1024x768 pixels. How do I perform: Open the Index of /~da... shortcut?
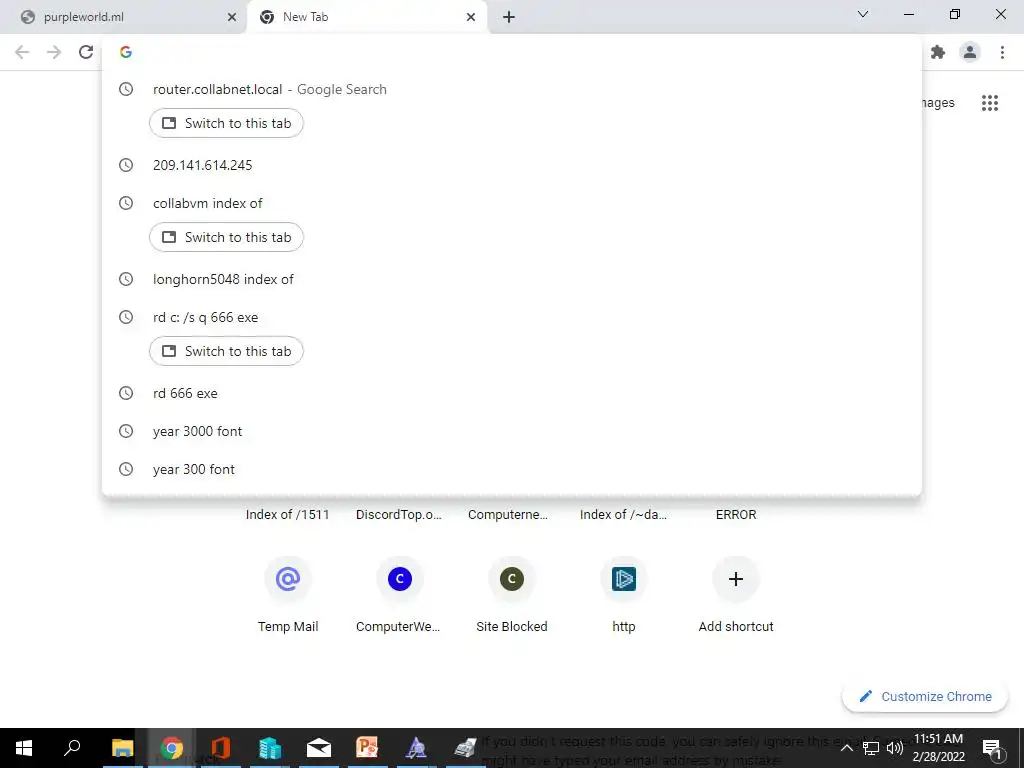point(624,515)
